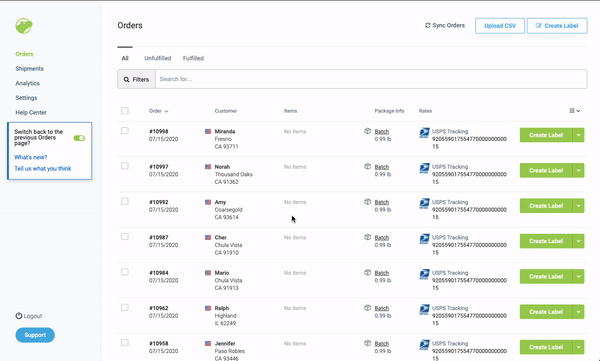Toggle the previous Orders page switch

click(x=79, y=138)
